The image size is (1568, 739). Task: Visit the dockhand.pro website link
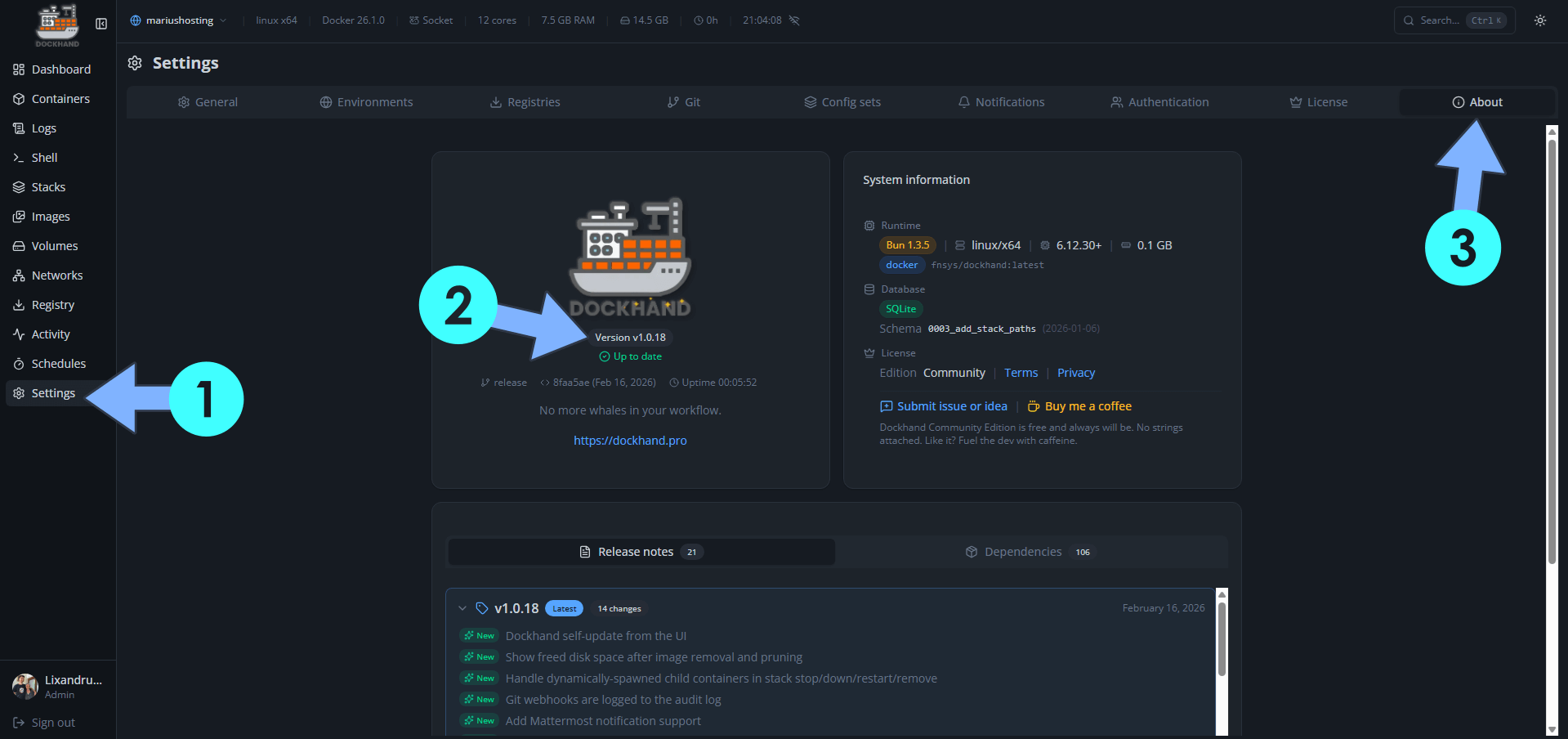tap(629, 440)
